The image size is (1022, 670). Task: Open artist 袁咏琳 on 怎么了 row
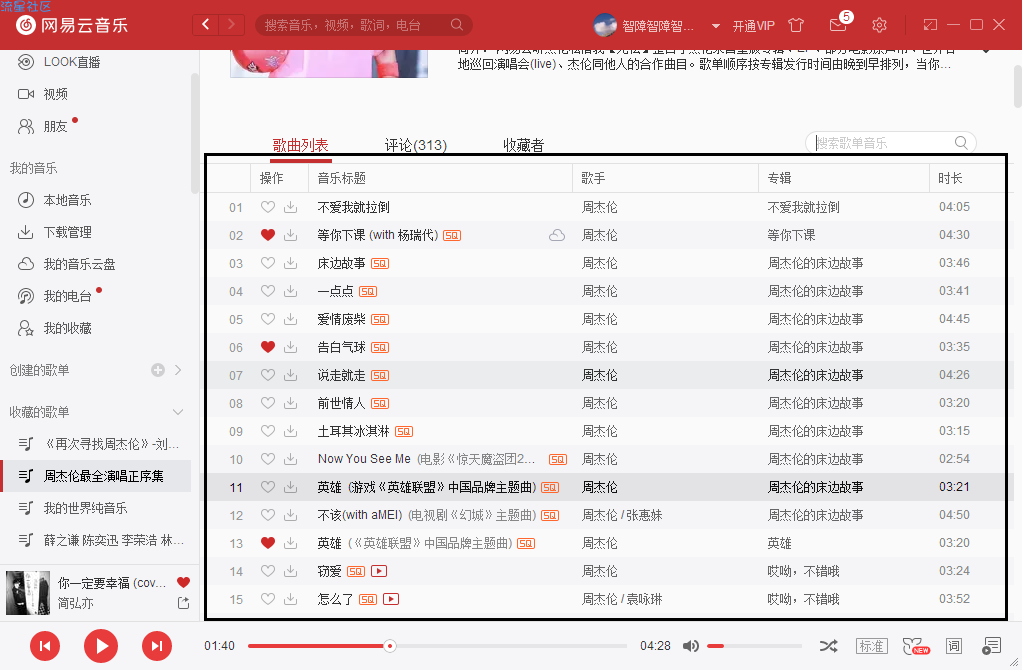(x=644, y=600)
